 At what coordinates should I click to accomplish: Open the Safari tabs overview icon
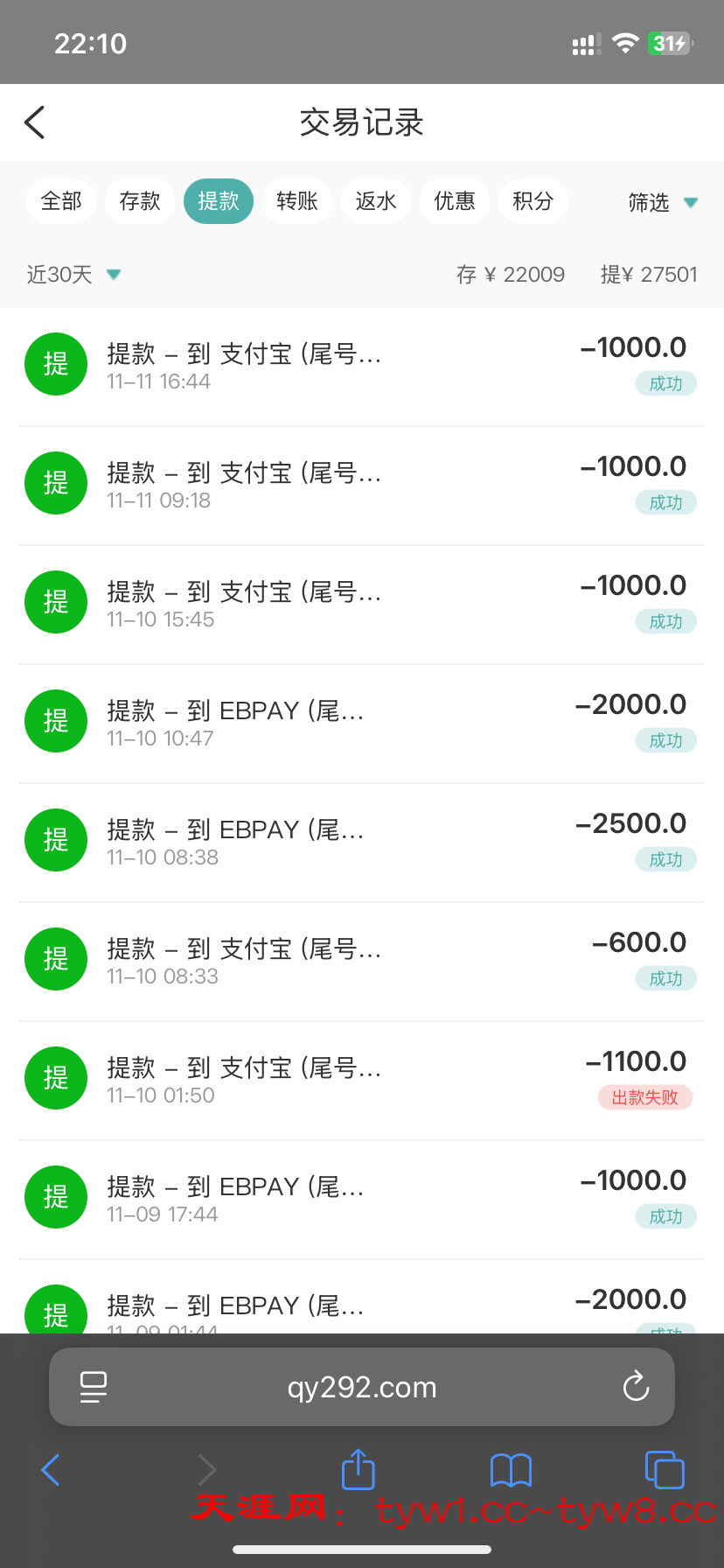[665, 1469]
